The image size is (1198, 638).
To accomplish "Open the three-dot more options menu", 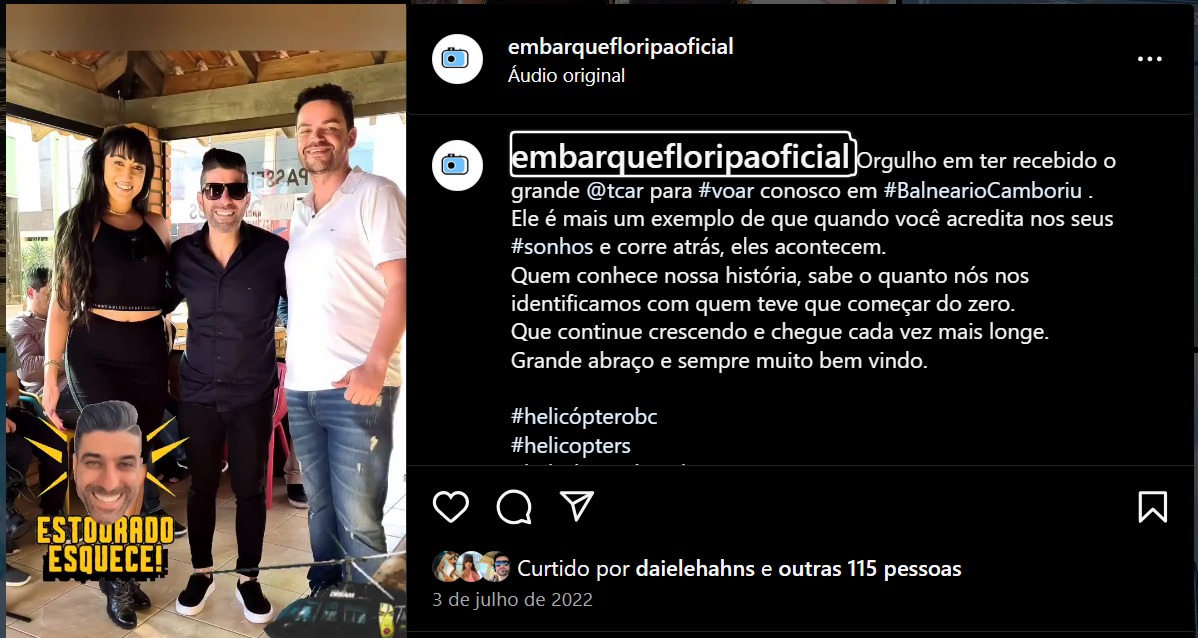I will [x=1150, y=59].
